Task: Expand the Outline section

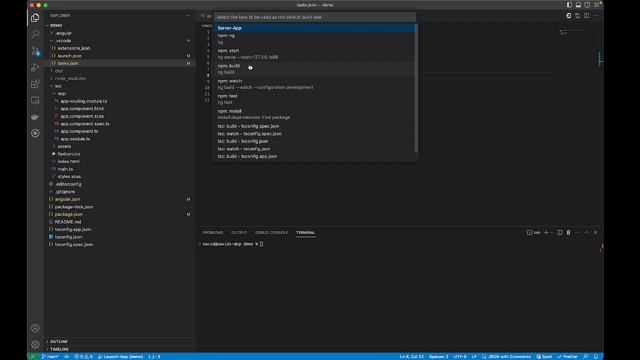Action: tap(59, 342)
